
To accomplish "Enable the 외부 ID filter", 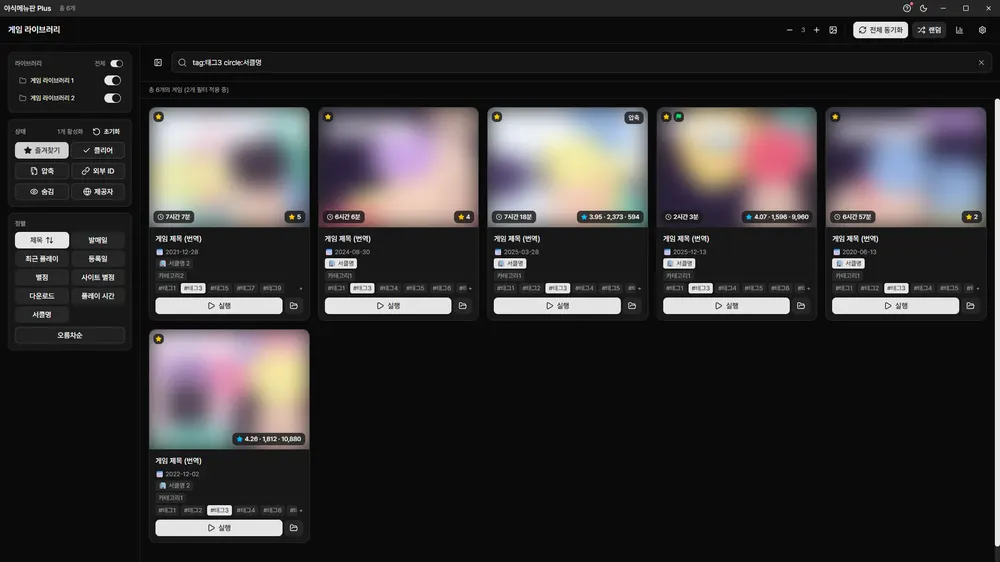I will 98,171.
